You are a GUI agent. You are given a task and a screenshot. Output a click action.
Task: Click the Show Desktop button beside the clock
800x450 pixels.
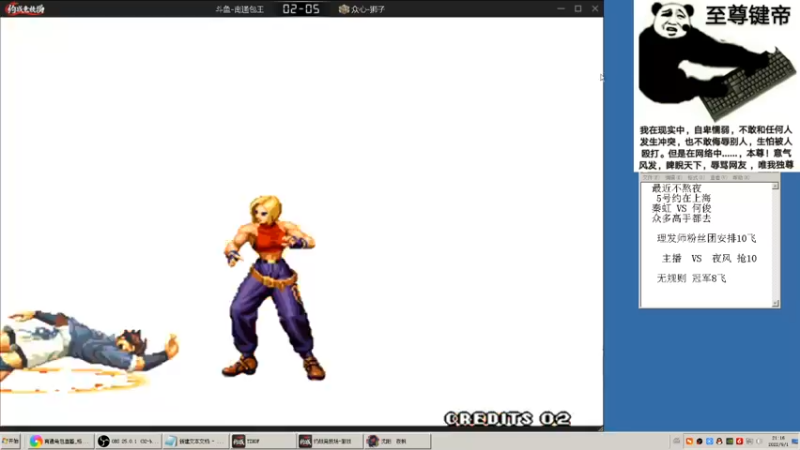tap(795, 441)
